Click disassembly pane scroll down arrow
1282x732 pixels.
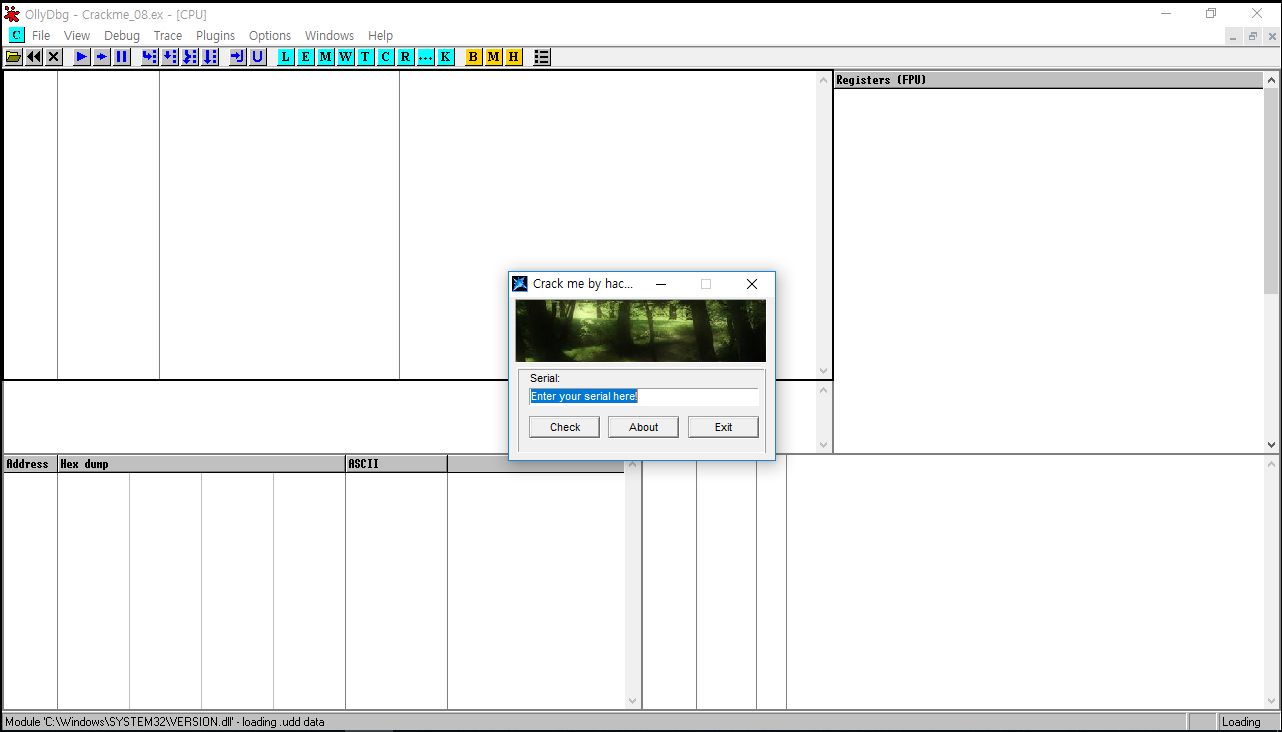(x=824, y=371)
